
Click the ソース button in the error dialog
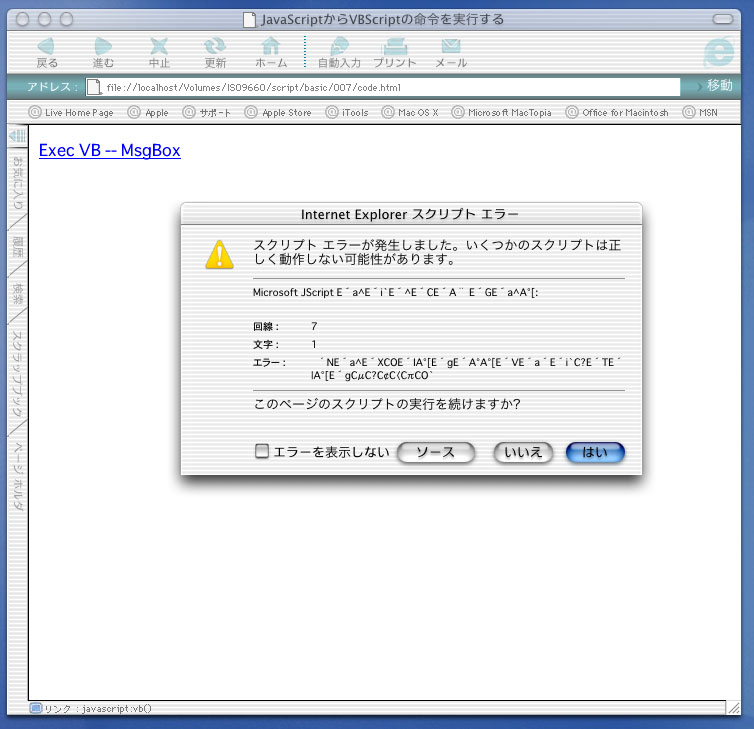pyautogui.click(x=436, y=452)
